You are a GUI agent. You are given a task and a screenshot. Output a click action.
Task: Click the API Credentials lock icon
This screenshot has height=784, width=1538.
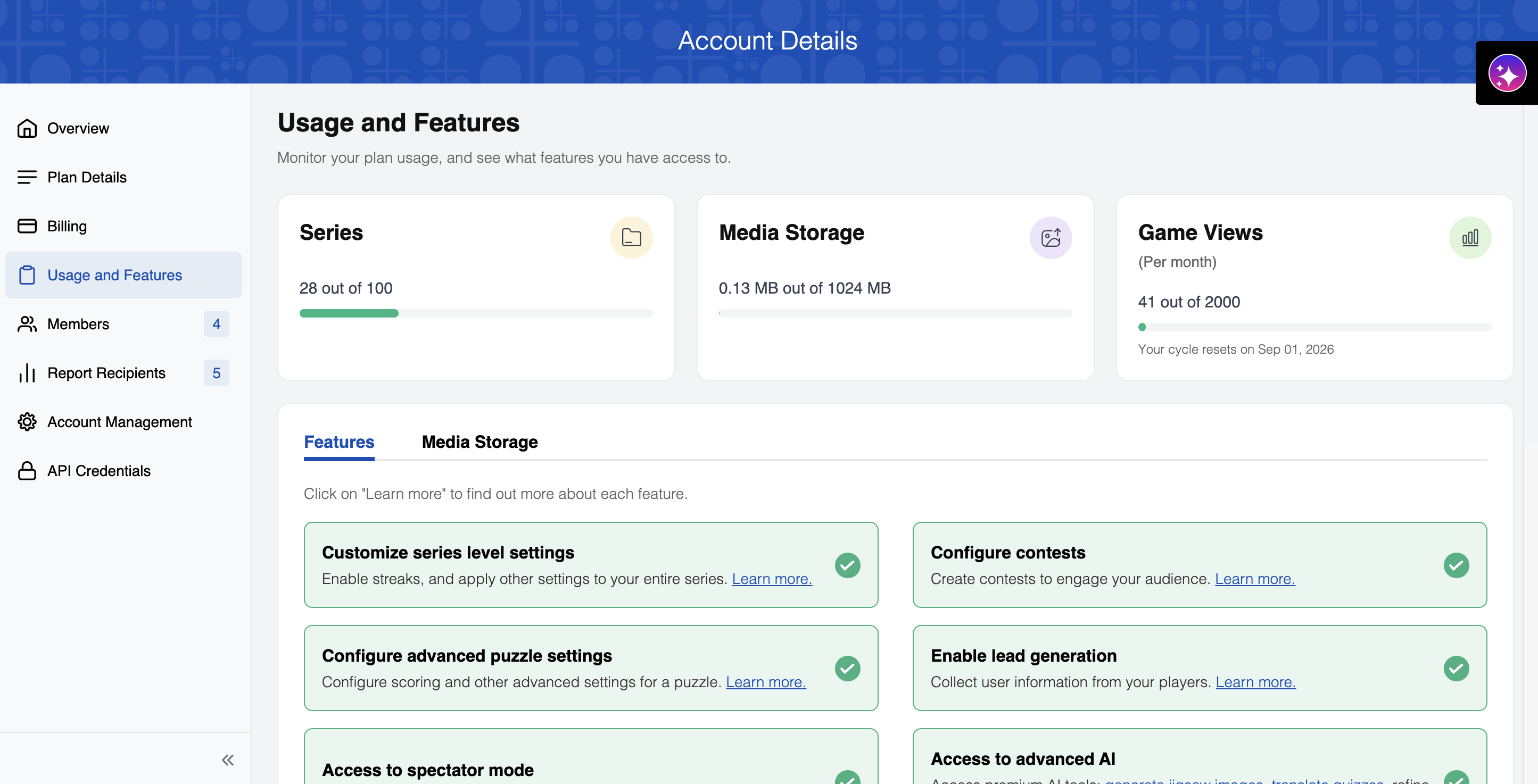[x=27, y=471]
